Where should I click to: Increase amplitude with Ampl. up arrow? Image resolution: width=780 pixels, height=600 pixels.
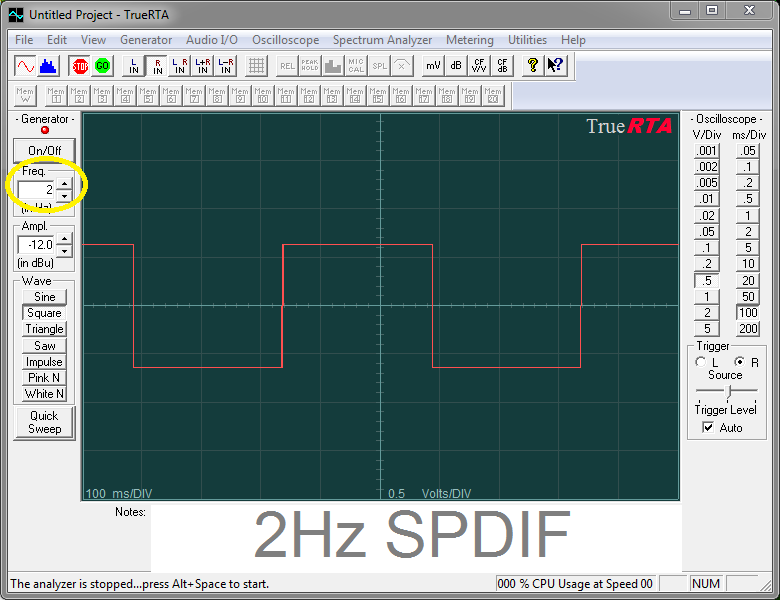tap(64, 239)
